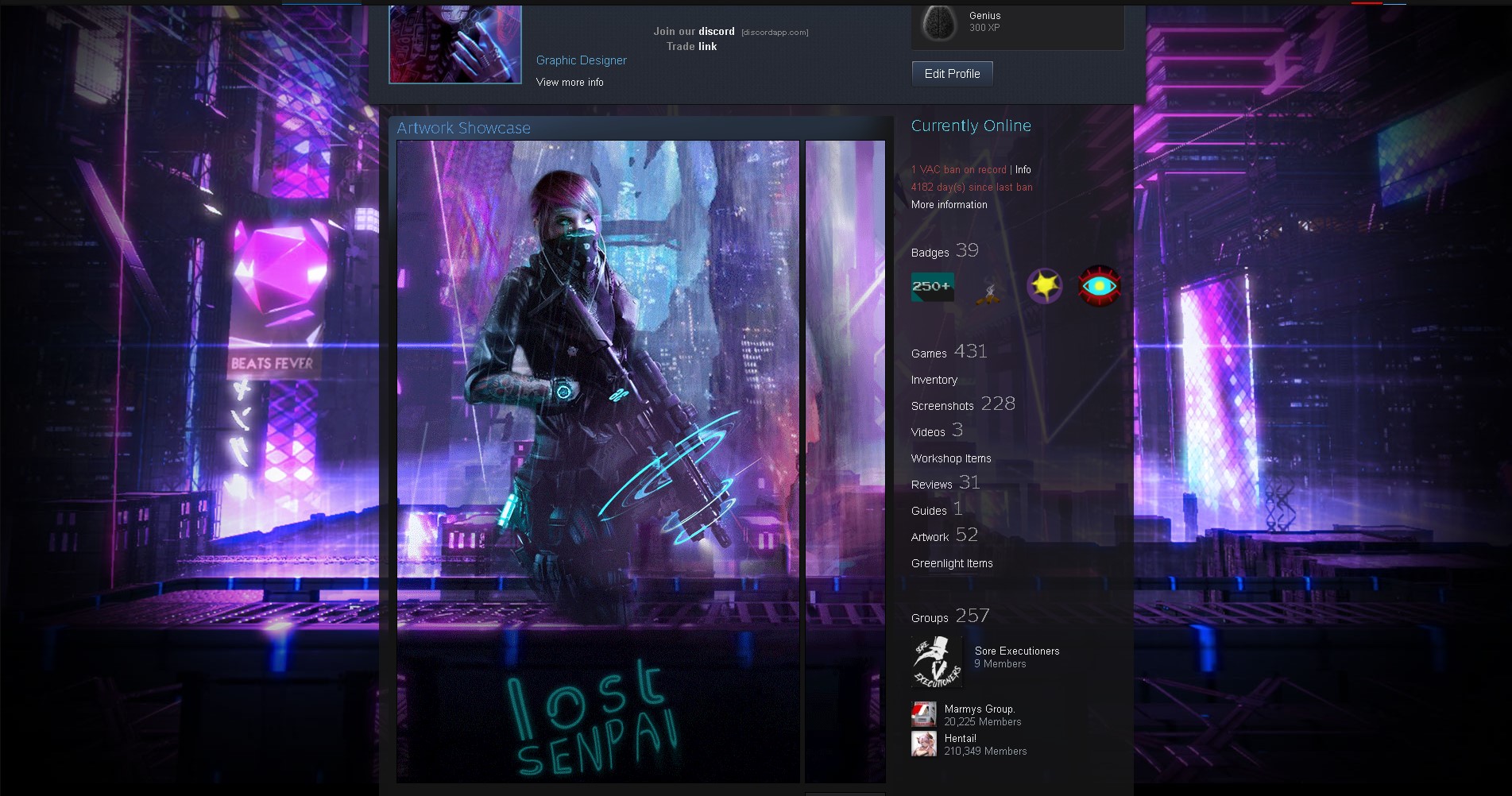Open the Guides section
1512x796 pixels.
929,511
